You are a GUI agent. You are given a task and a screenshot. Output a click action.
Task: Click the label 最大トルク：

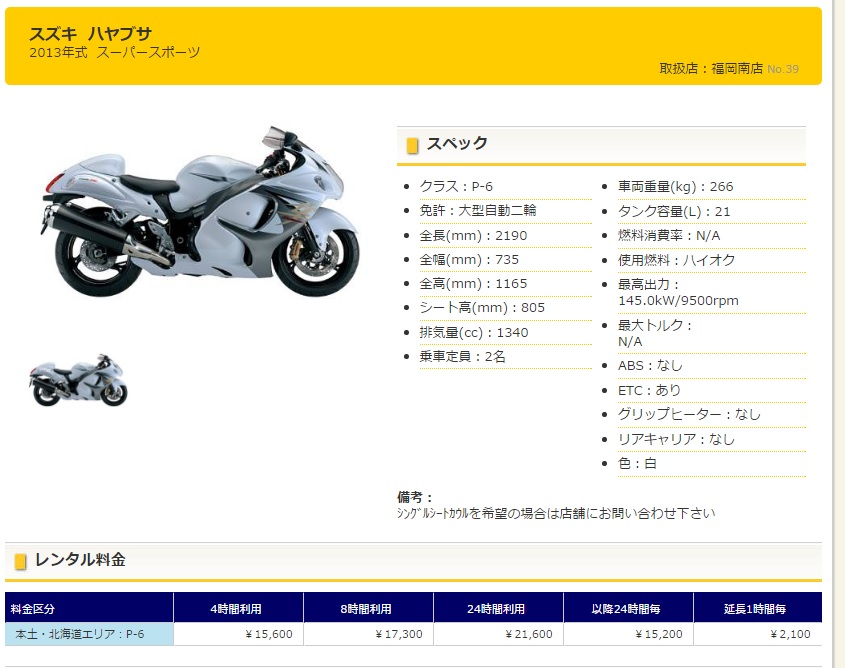click(655, 325)
